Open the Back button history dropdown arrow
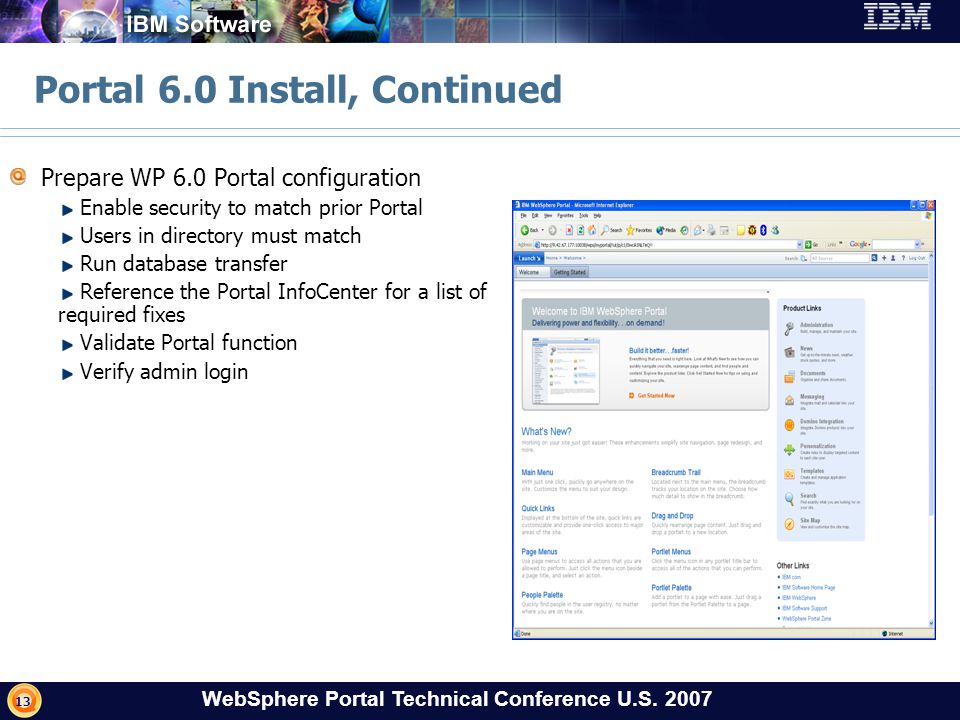Viewport: 960px width, 720px height. (542, 230)
